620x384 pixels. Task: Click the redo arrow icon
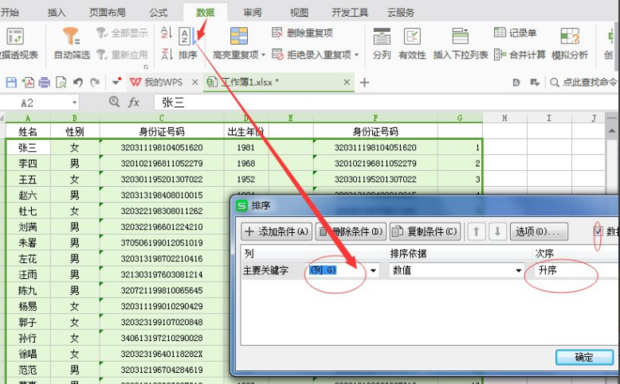(95, 82)
